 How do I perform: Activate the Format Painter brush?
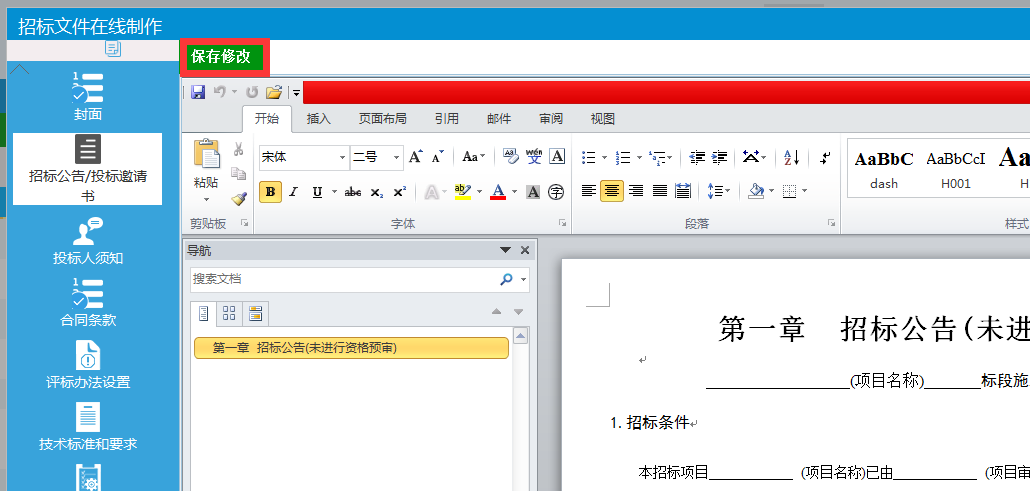tap(238, 198)
